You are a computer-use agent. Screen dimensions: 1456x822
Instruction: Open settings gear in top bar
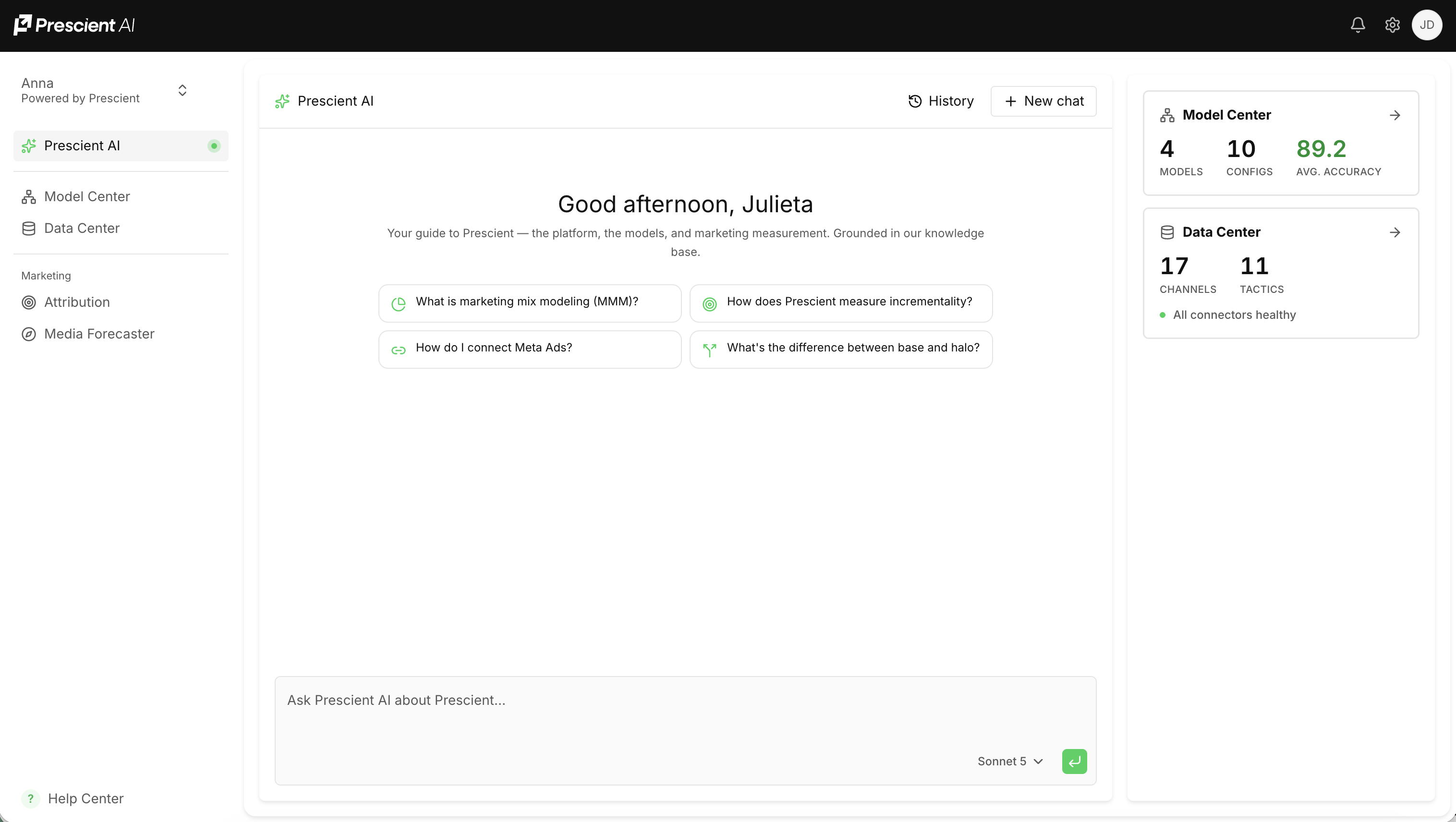tap(1392, 25)
